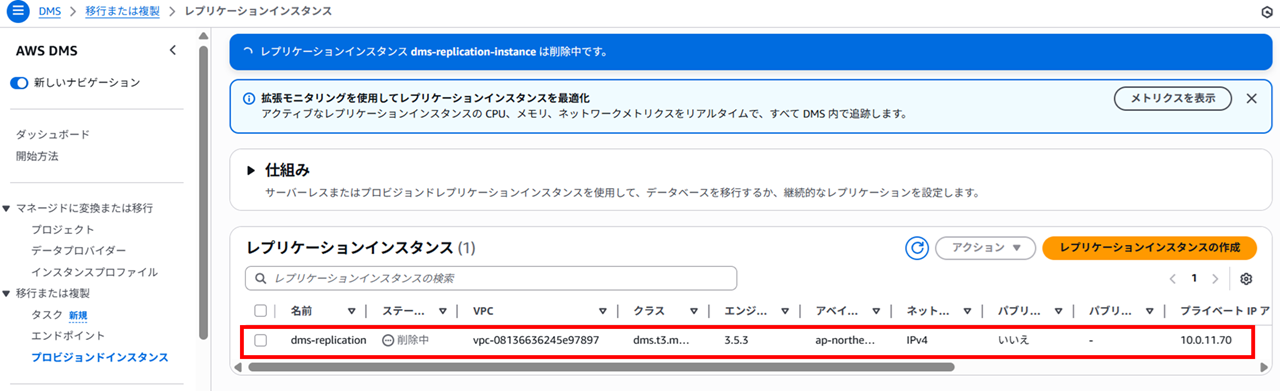Open the hamburger navigation menu icon
Image resolution: width=1280 pixels, height=391 pixels.
coord(18,10)
